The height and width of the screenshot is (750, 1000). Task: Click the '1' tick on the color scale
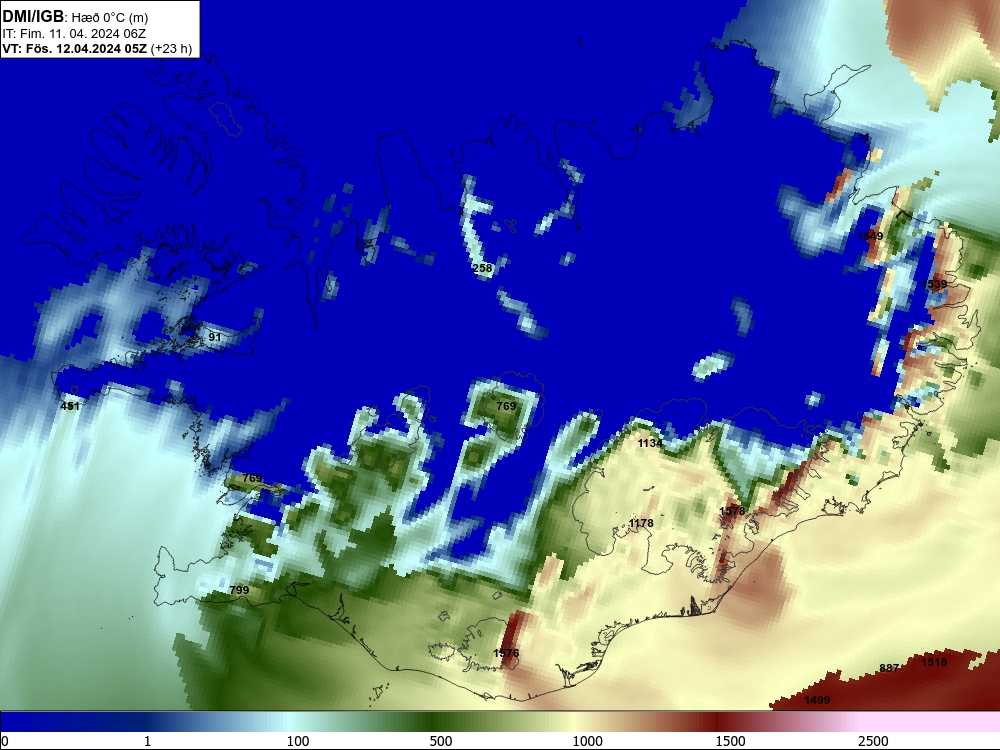147,741
